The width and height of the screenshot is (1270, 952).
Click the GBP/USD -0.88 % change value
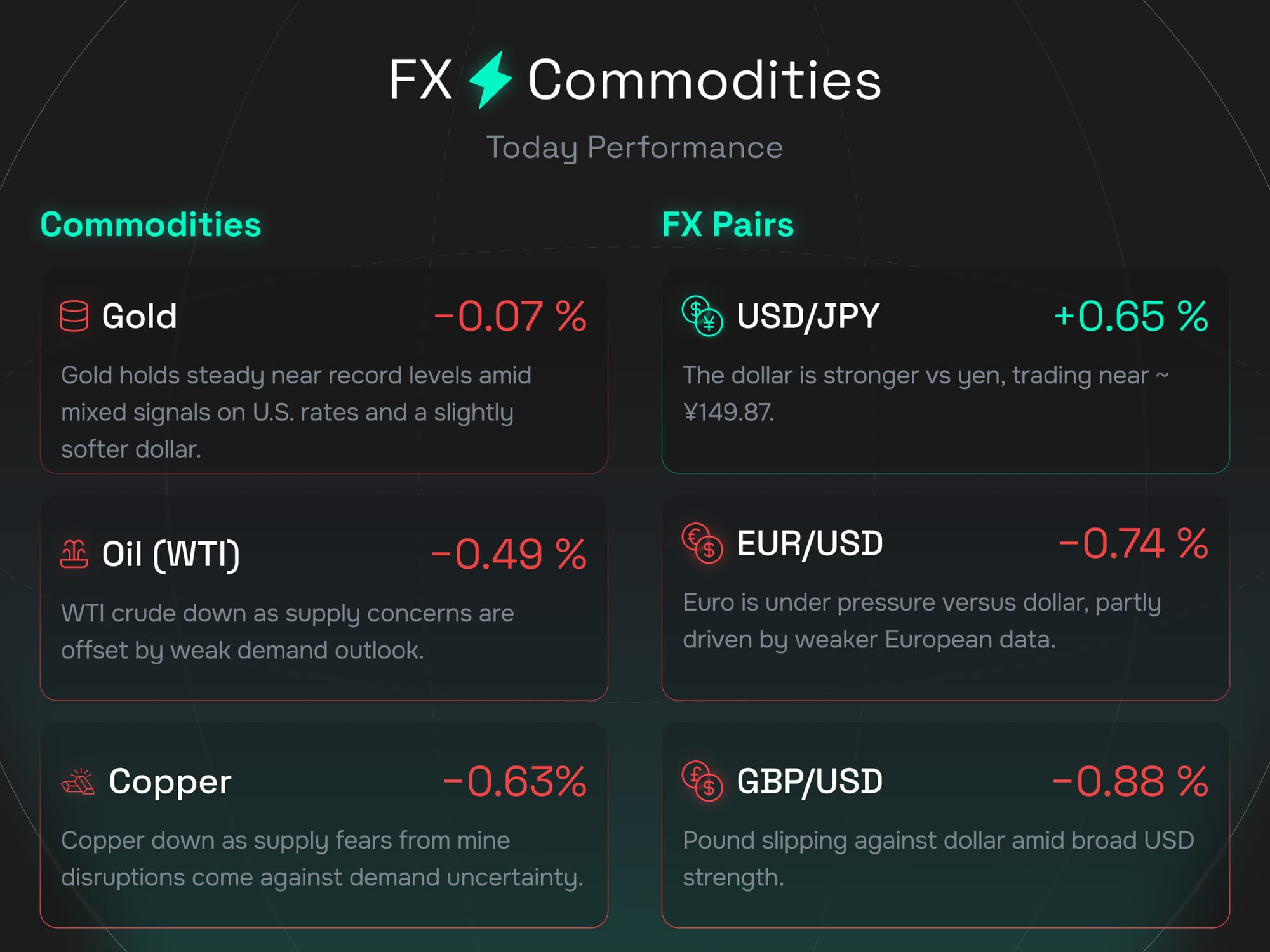(1130, 781)
